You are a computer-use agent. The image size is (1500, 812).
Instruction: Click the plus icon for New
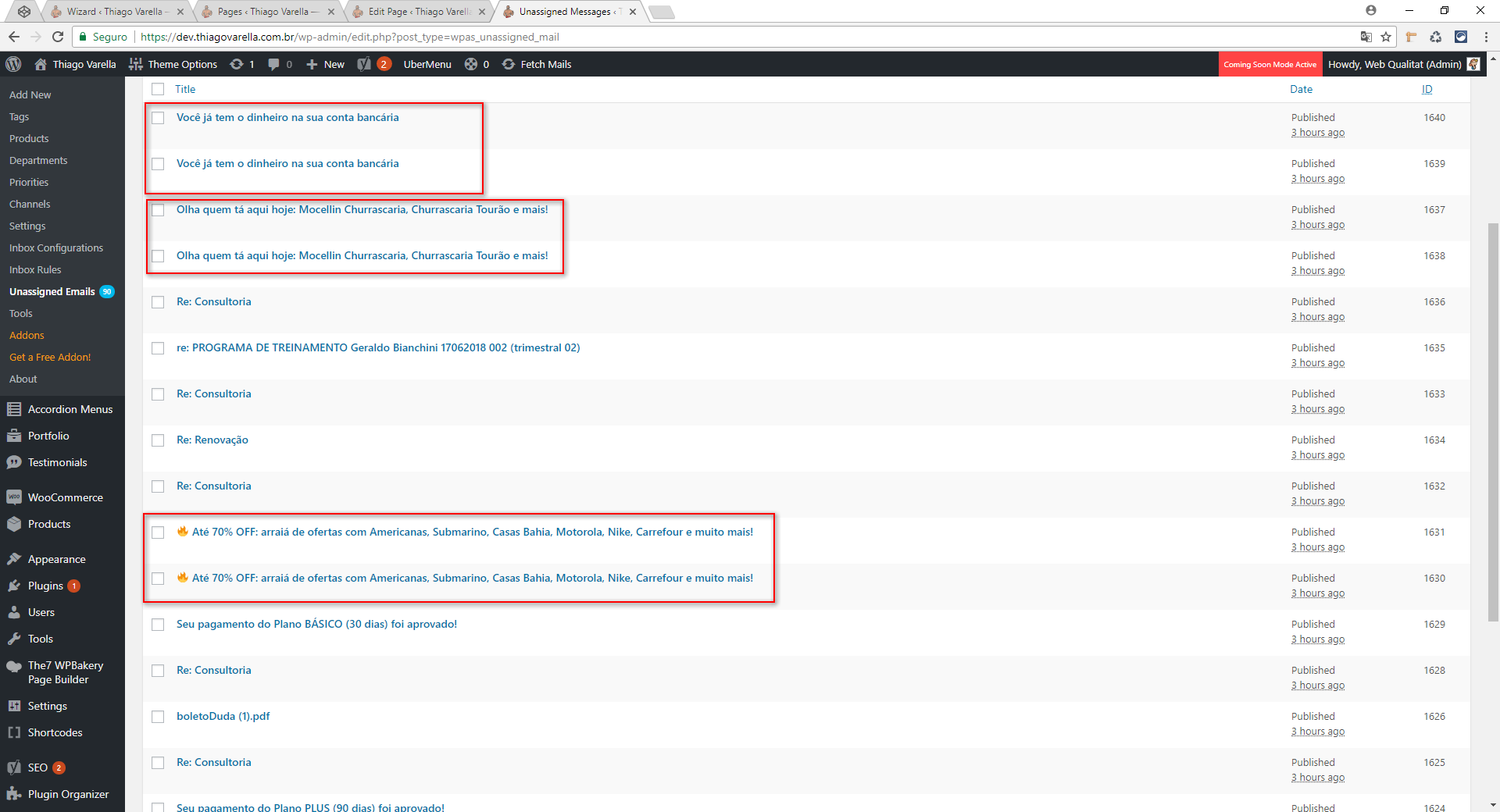click(x=312, y=64)
